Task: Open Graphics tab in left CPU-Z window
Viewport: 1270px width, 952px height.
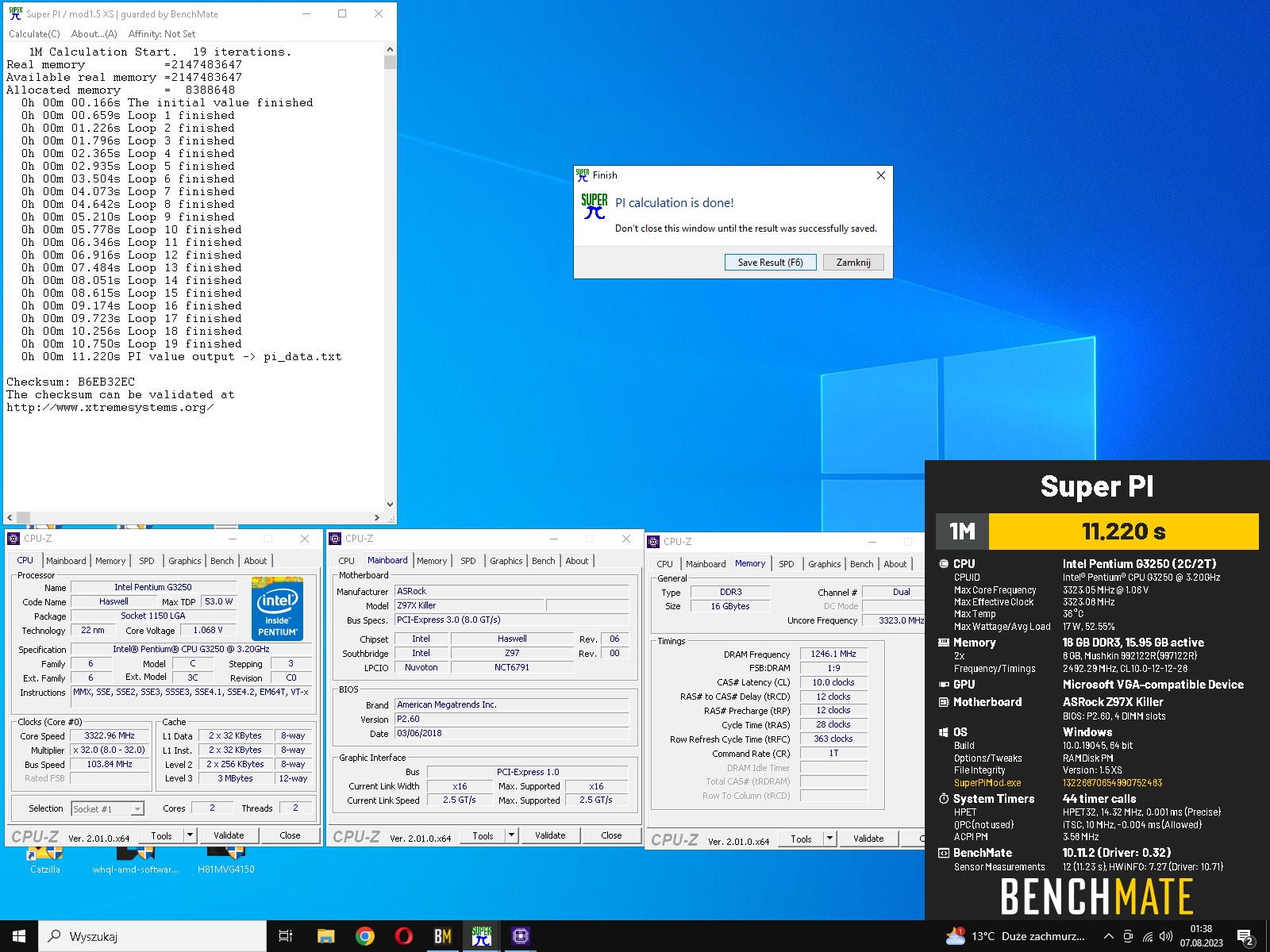Action: coord(185,561)
